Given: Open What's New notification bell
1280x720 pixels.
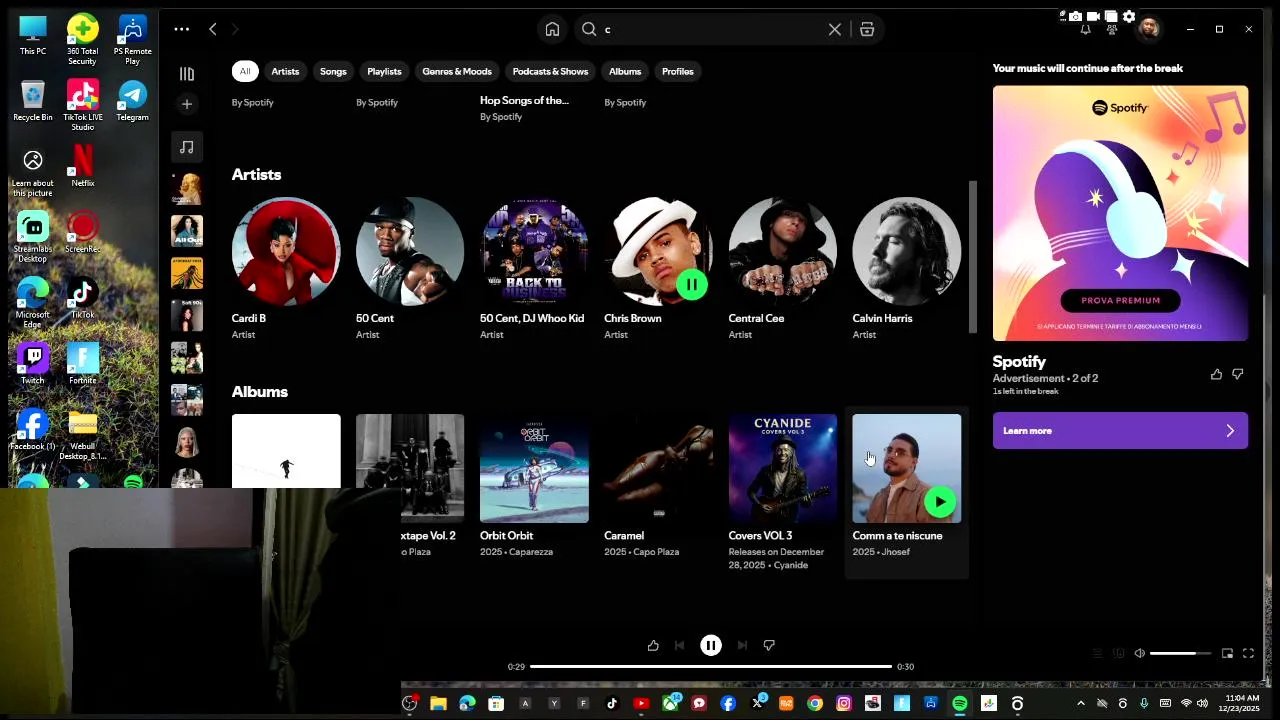Looking at the screenshot, I should coord(1085,30).
